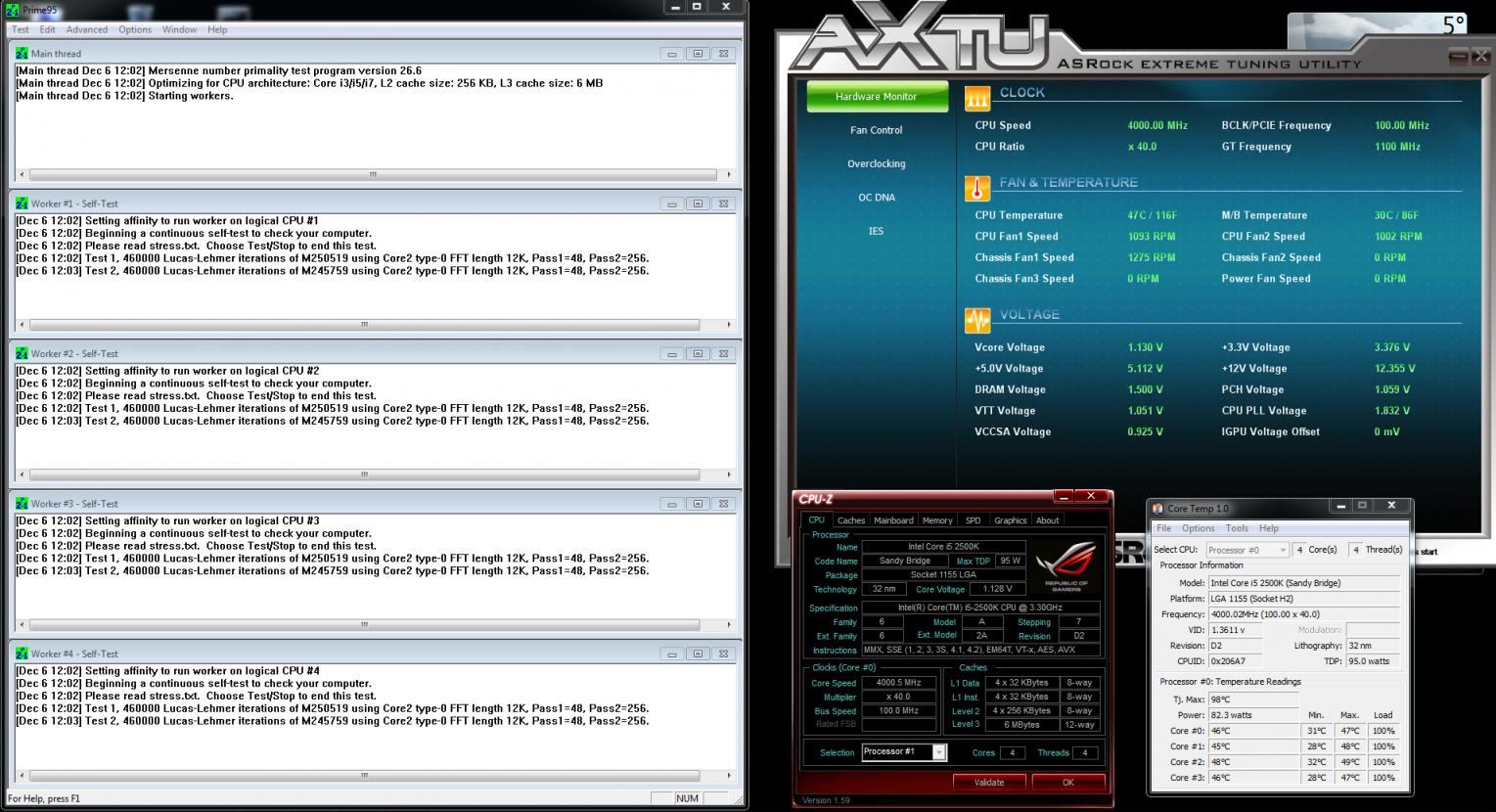Image resolution: width=1496 pixels, height=812 pixels.
Task: Click the Core Voltage 1.128 V field in CPU-Z
Action: 998,589
